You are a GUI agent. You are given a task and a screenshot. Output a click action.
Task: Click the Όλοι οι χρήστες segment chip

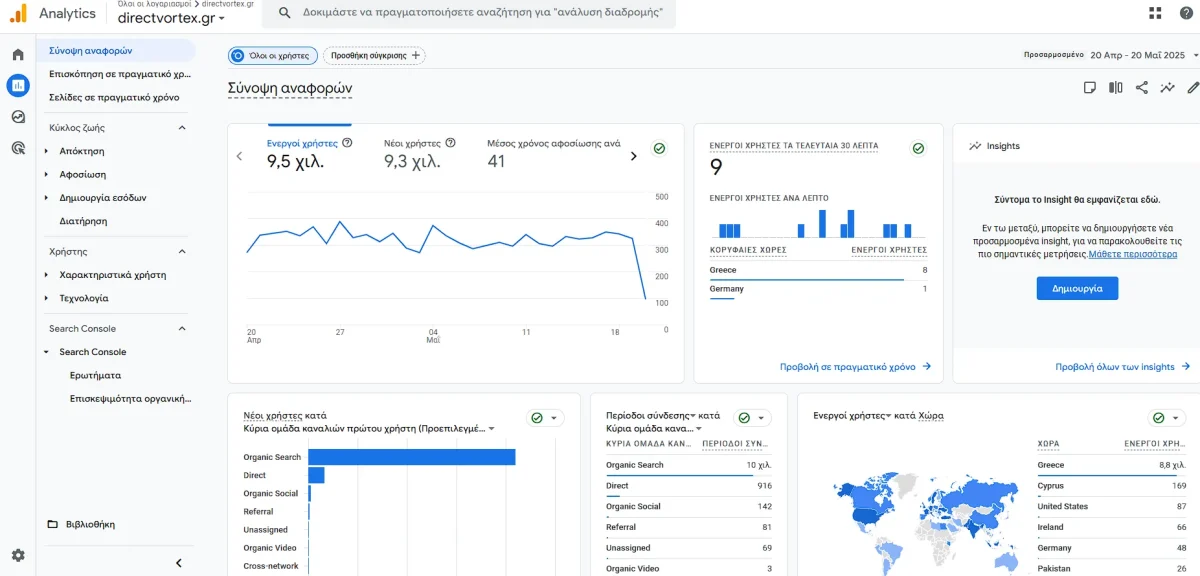(273, 55)
